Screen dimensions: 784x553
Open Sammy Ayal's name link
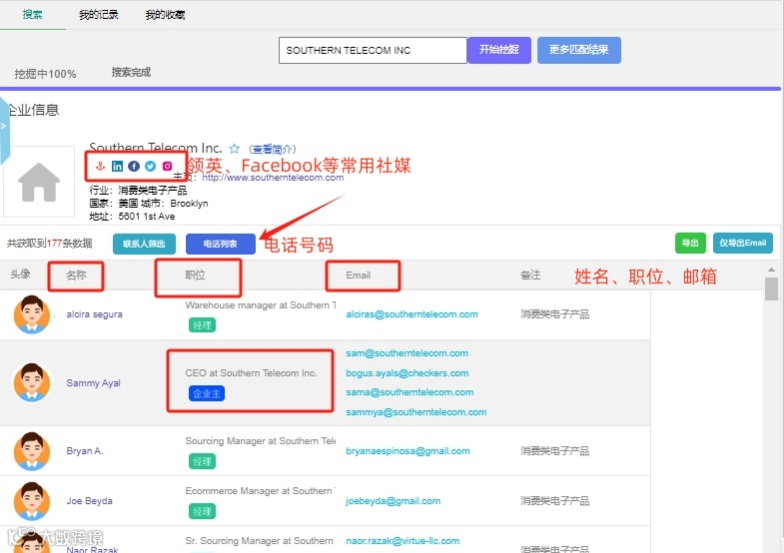click(x=94, y=383)
